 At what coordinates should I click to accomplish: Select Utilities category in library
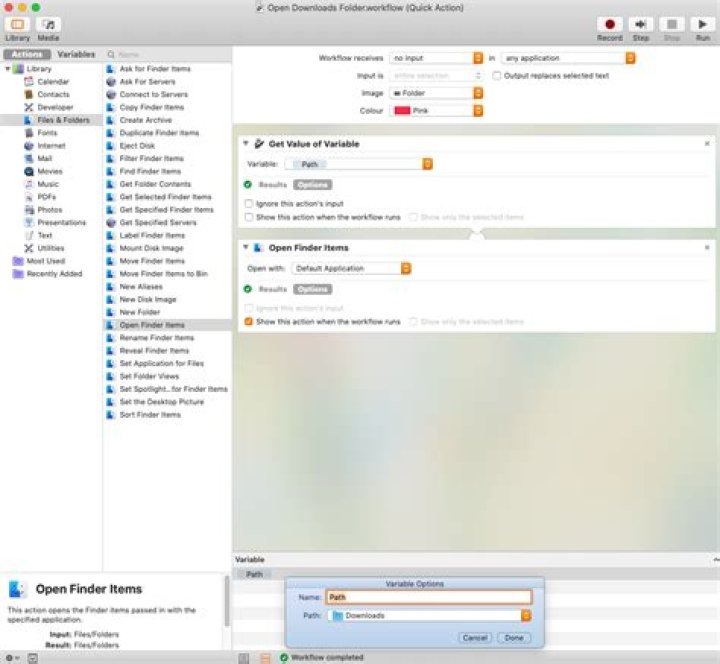click(x=51, y=248)
